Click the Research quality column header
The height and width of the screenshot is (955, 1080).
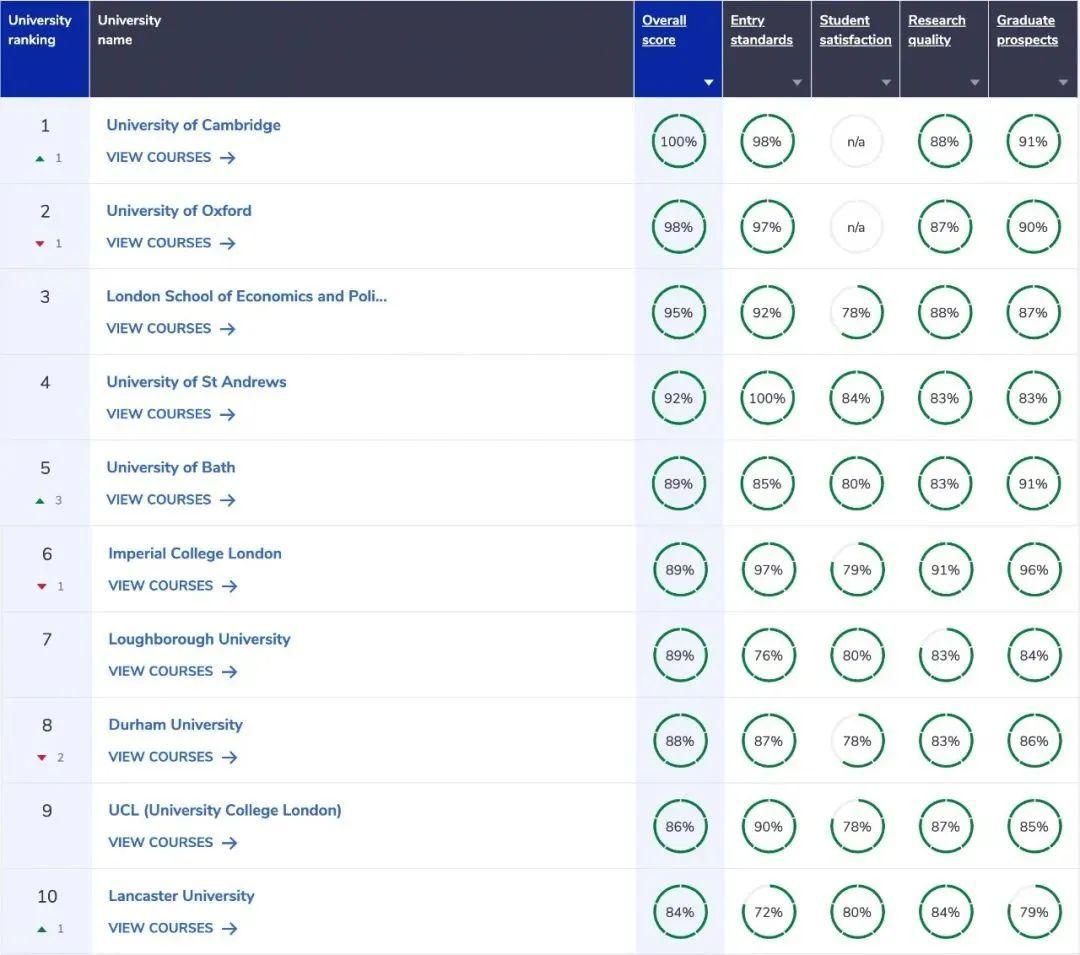tap(936, 30)
